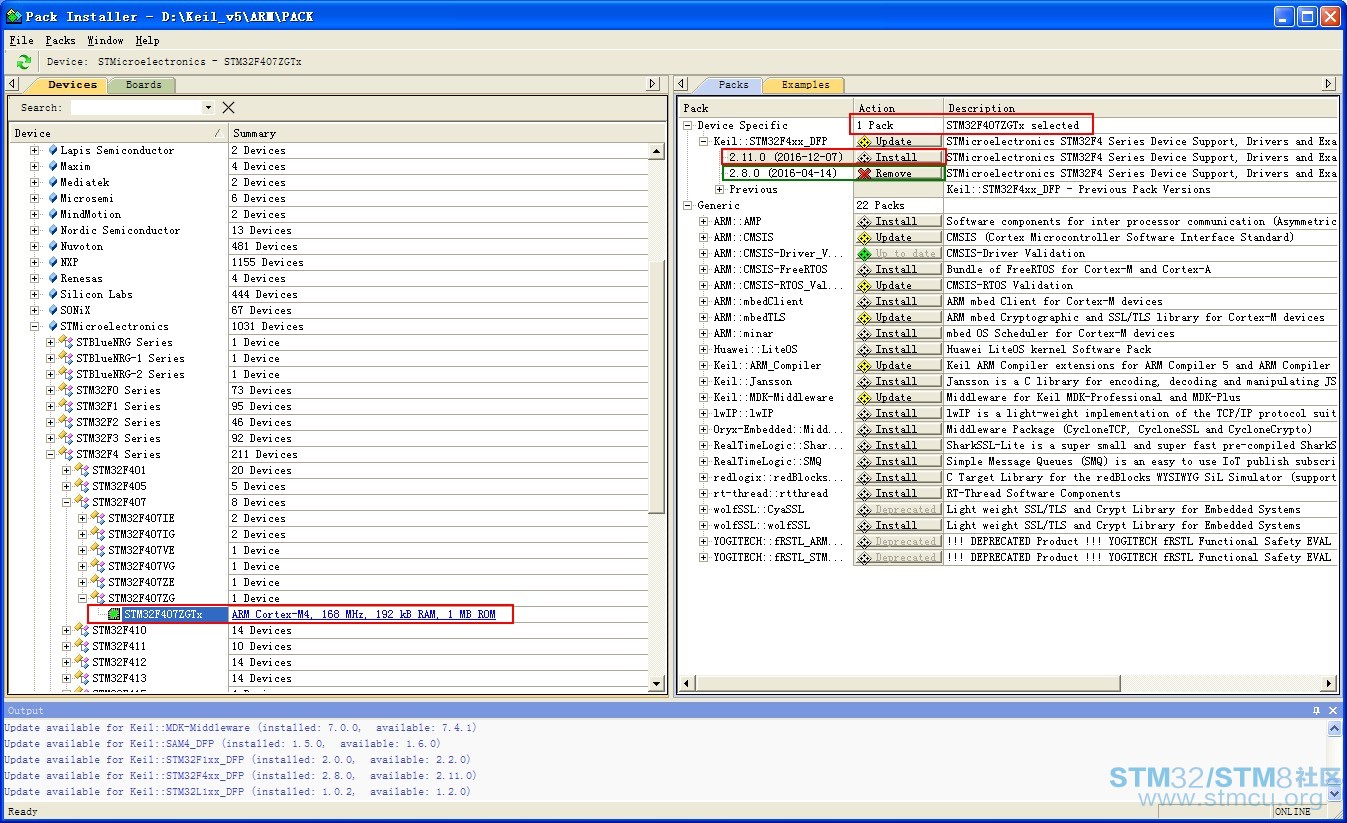Click the Output pane vertical scrollbar
This screenshot has width=1347, height=823.
pyautogui.click(x=1334, y=760)
